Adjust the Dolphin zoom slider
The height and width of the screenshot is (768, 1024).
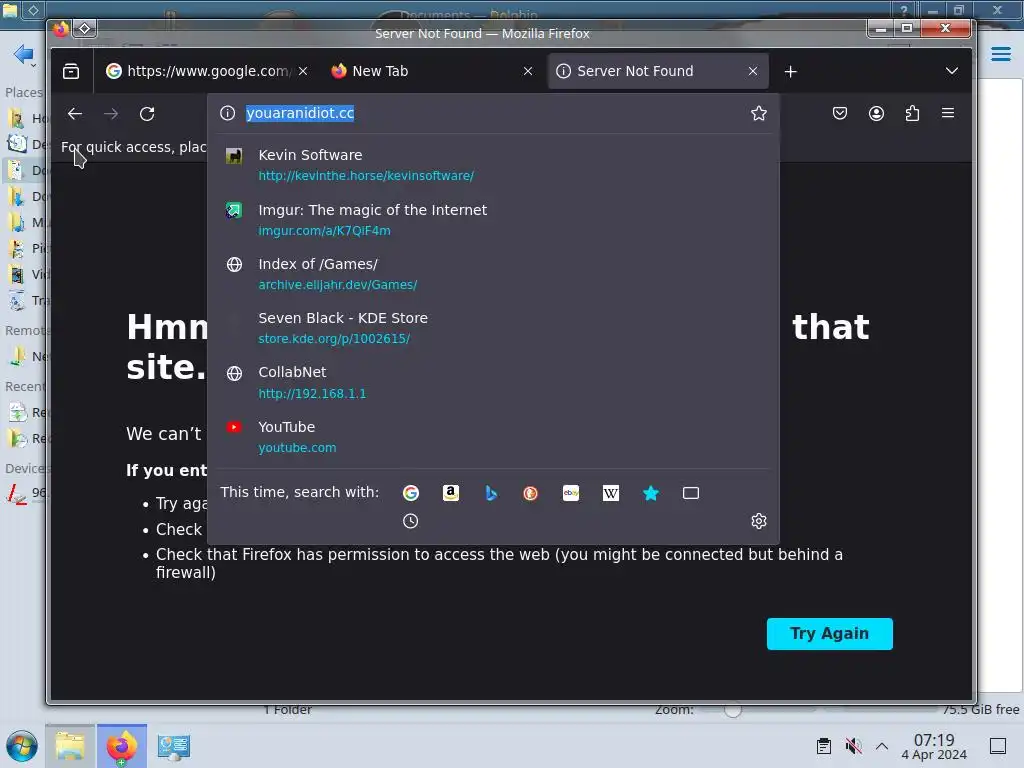pos(732,709)
